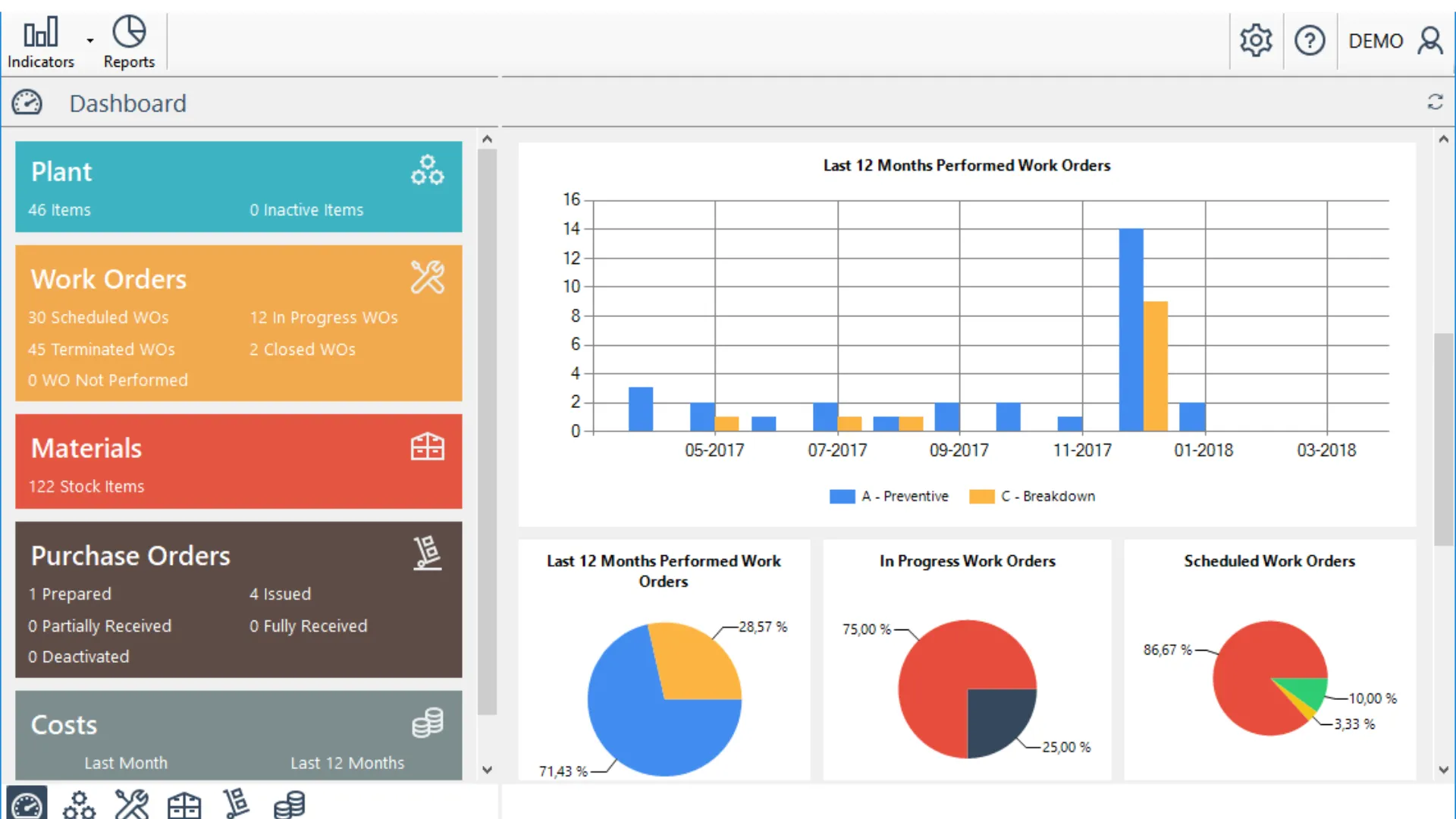Click the Dashboard gauge icon in the header
This screenshot has height=819, width=1456.
[x=27, y=102]
